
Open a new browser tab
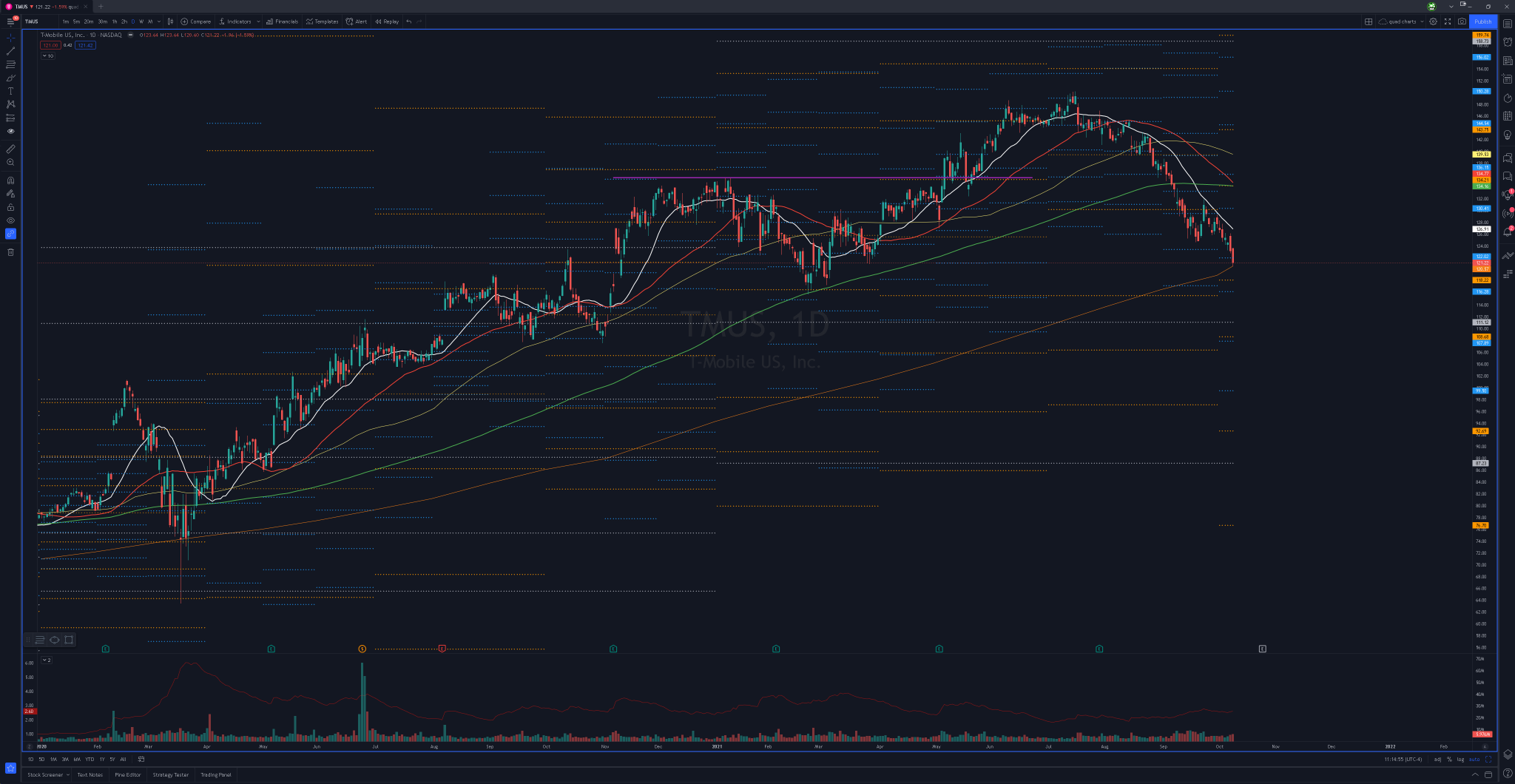[101, 7]
